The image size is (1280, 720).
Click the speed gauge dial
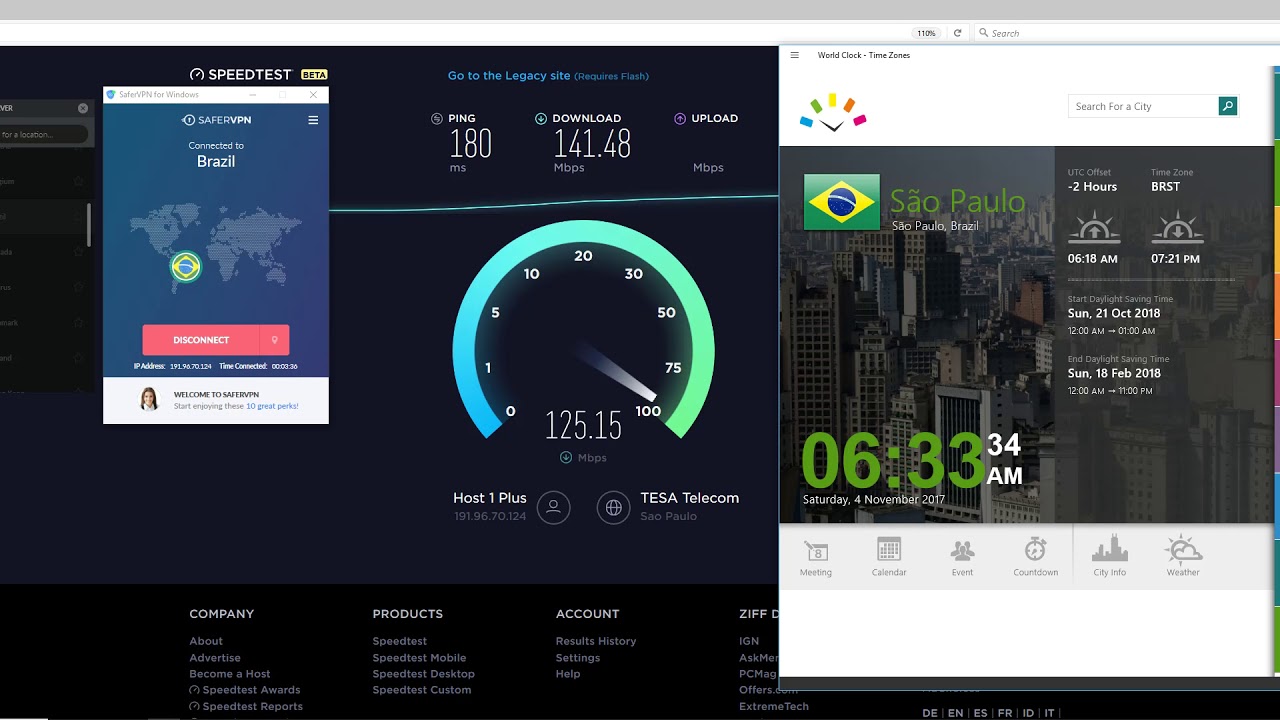[x=584, y=330]
